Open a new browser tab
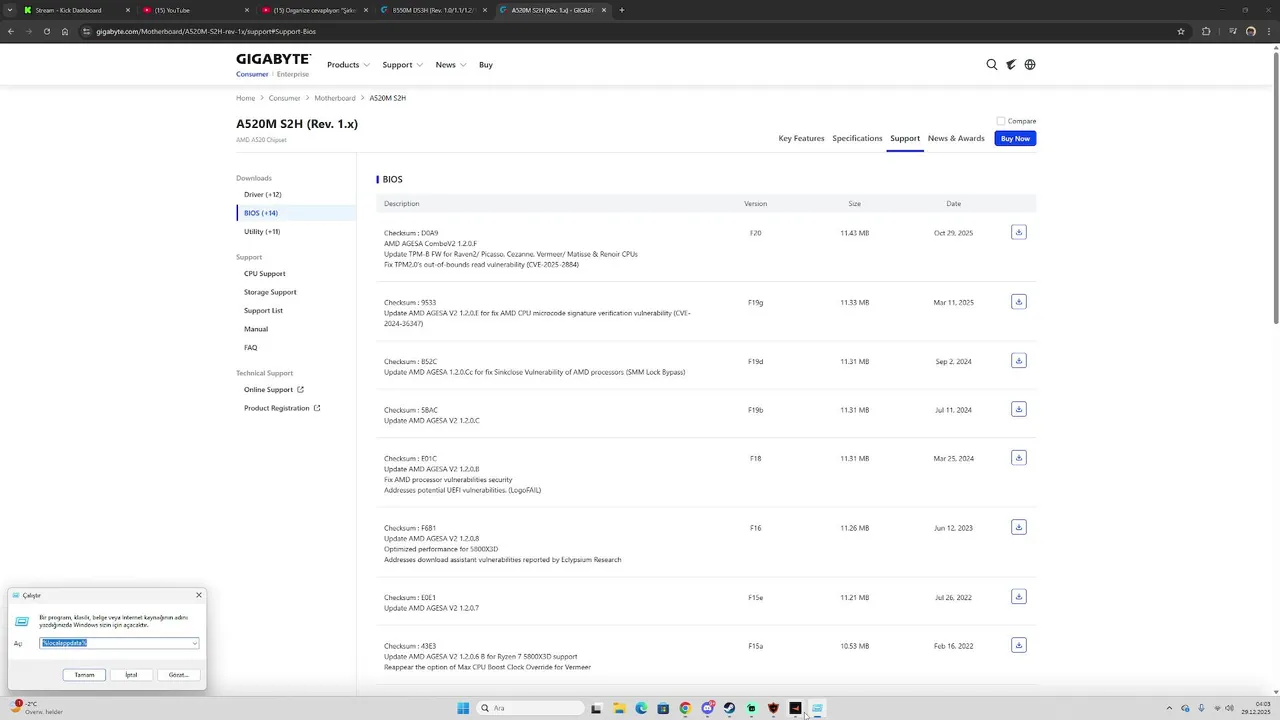 (x=622, y=10)
